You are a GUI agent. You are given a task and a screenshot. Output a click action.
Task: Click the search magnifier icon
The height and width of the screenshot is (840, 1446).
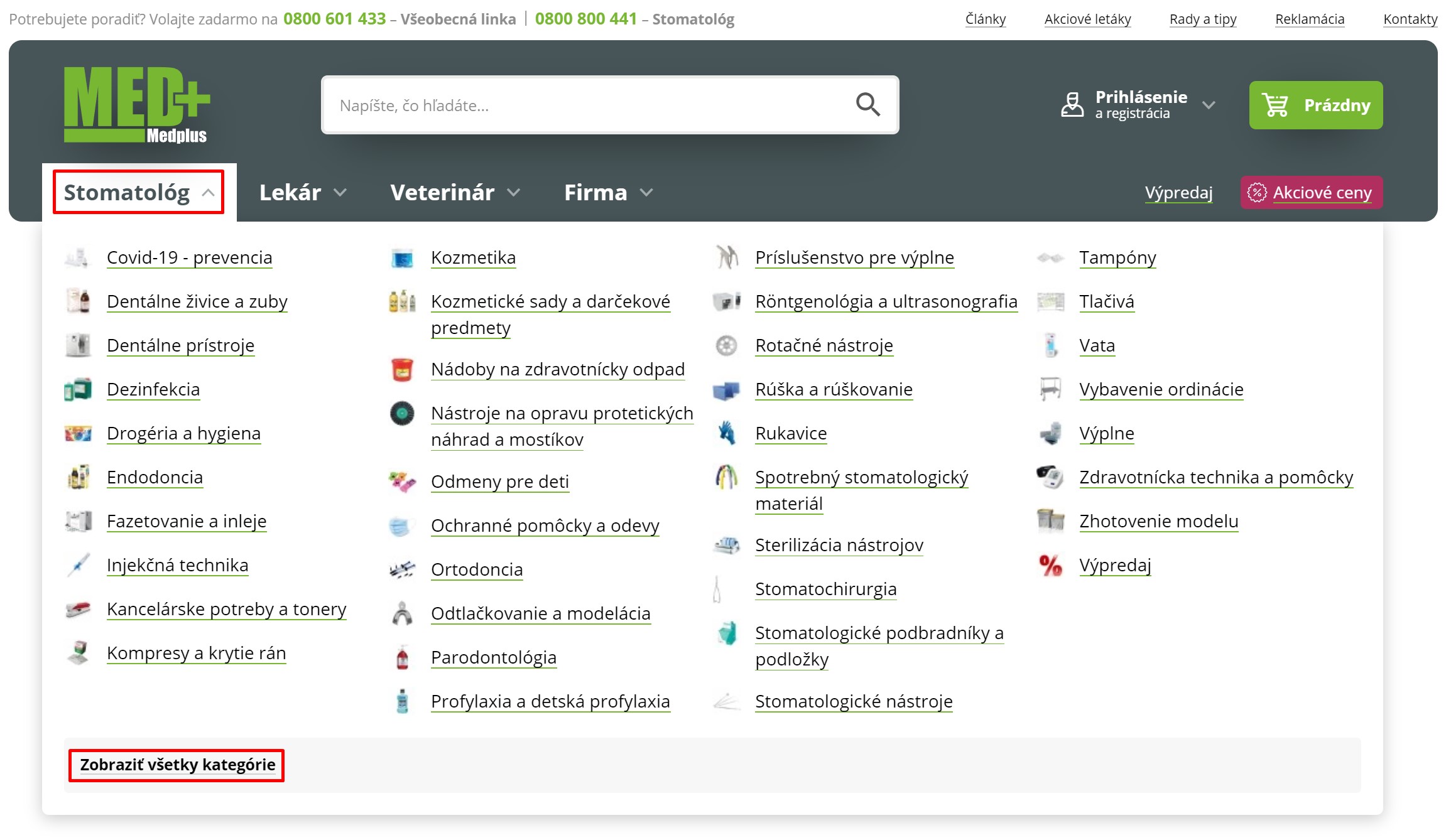(867, 105)
